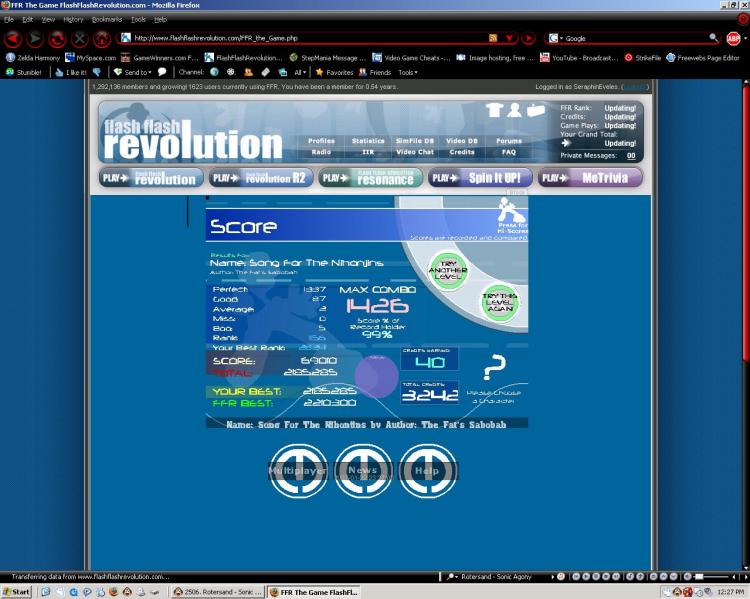Screen dimensions: 750x599
Task: Click the T-shirt shop icon in the site header
Action: click(494, 110)
